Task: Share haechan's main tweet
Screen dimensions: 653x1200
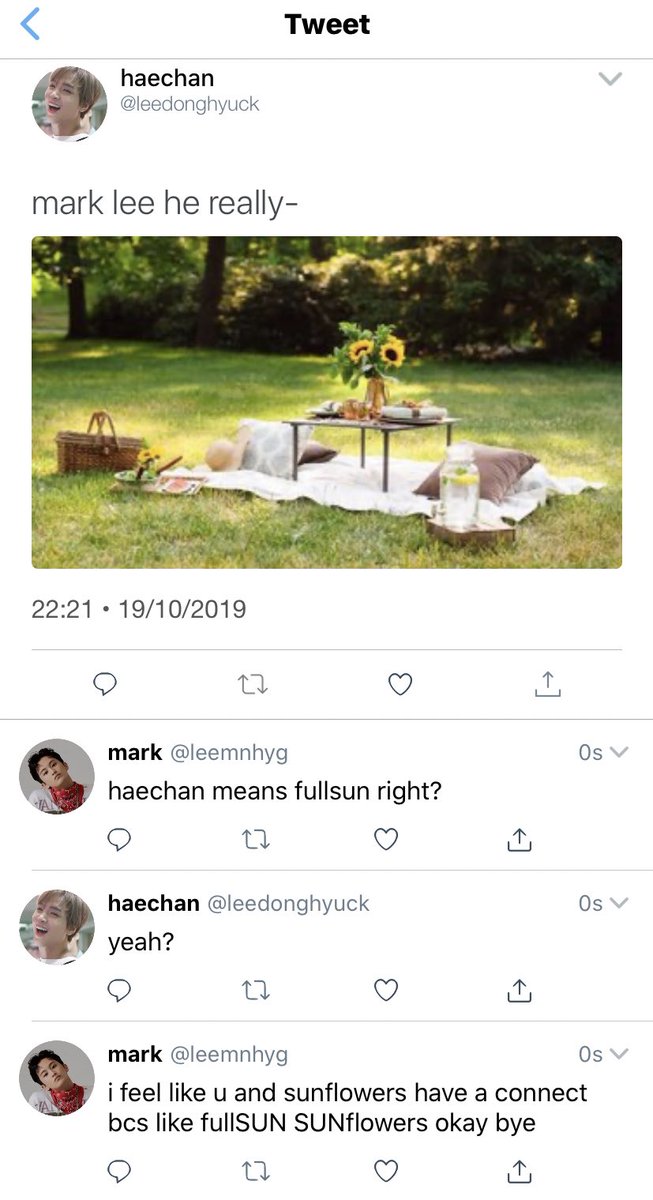Action: click(547, 684)
